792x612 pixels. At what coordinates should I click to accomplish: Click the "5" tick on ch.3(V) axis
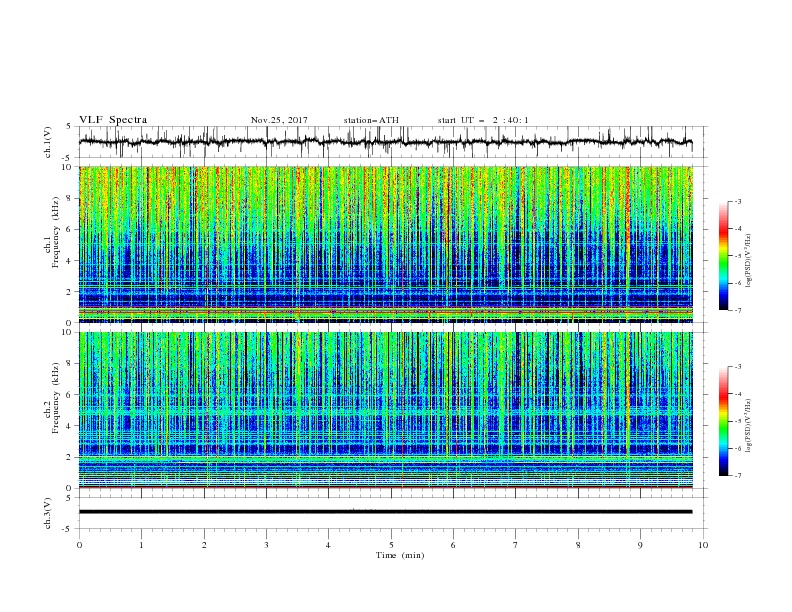click(69, 498)
